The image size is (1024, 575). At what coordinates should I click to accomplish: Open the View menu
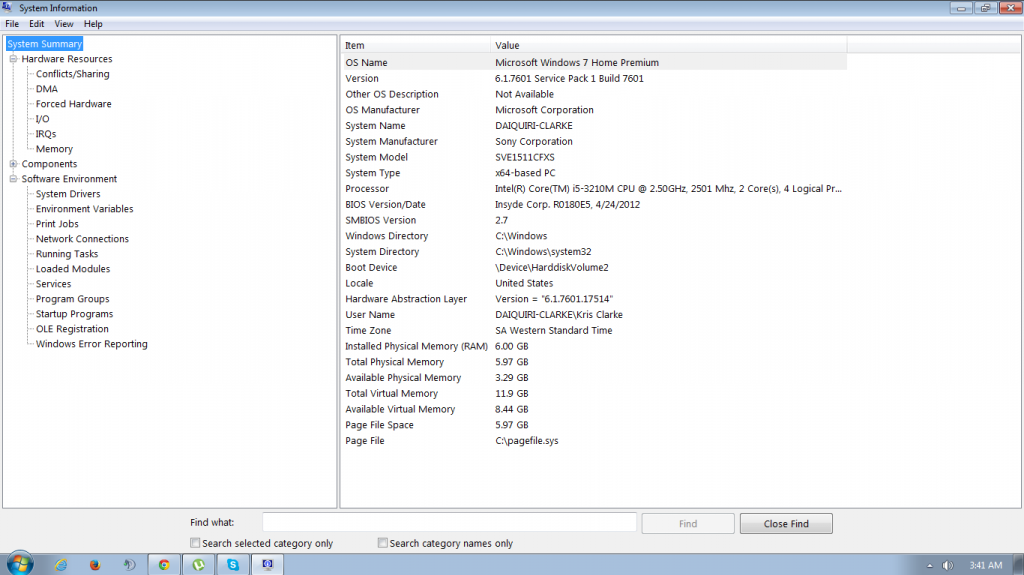click(64, 24)
